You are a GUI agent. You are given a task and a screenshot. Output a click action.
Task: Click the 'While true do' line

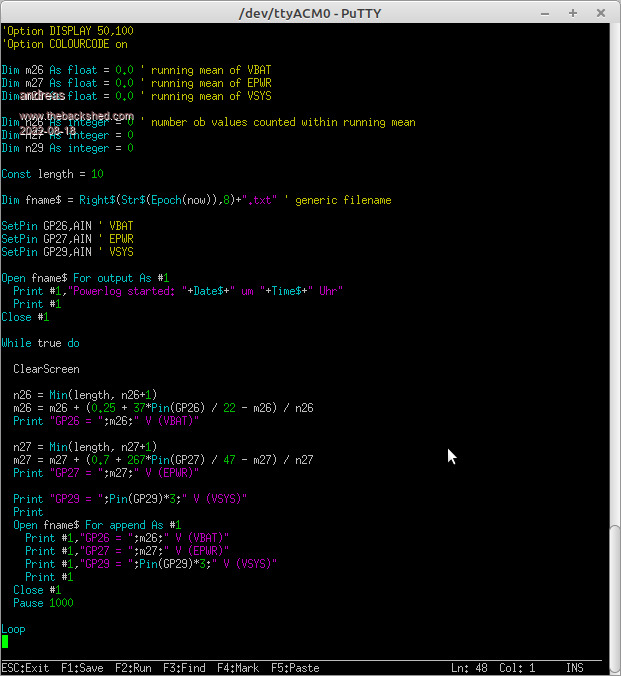(40, 343)
